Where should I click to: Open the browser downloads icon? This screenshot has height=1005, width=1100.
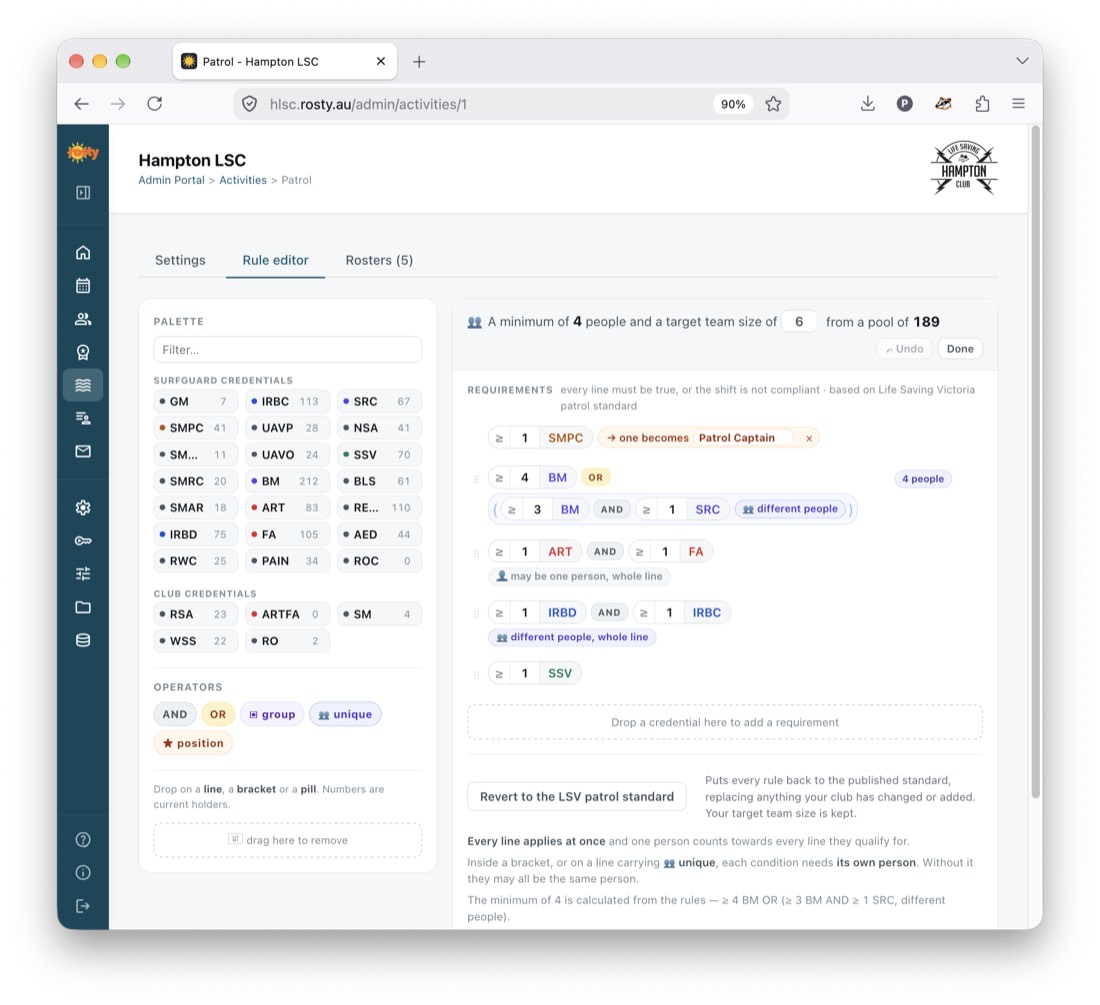tap(868, 104)
